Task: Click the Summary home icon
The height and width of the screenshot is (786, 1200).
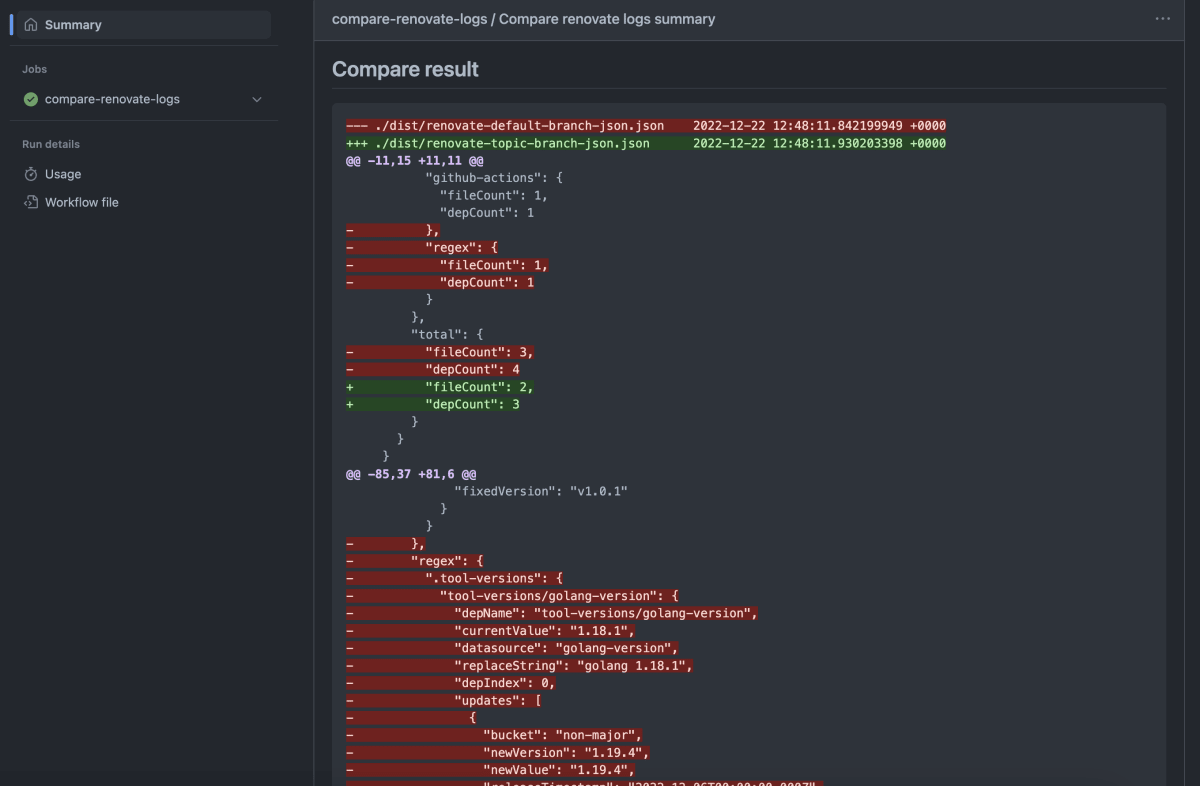Action: coord(31,25)
